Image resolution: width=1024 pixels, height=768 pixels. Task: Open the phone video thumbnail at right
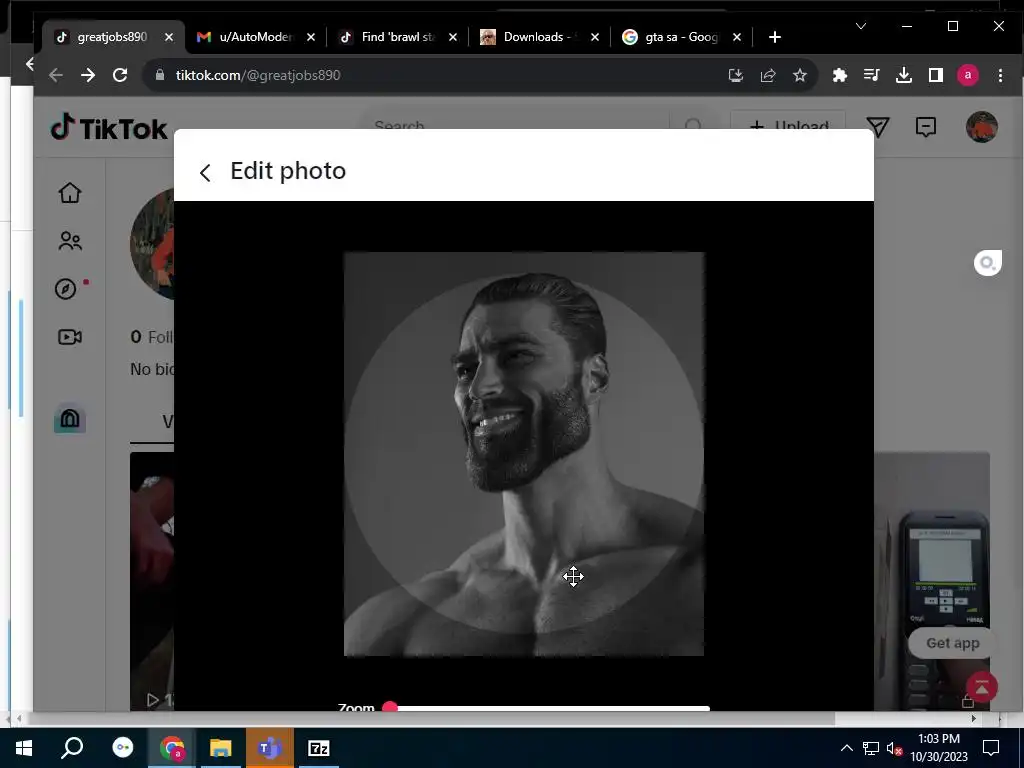[932, 580]
